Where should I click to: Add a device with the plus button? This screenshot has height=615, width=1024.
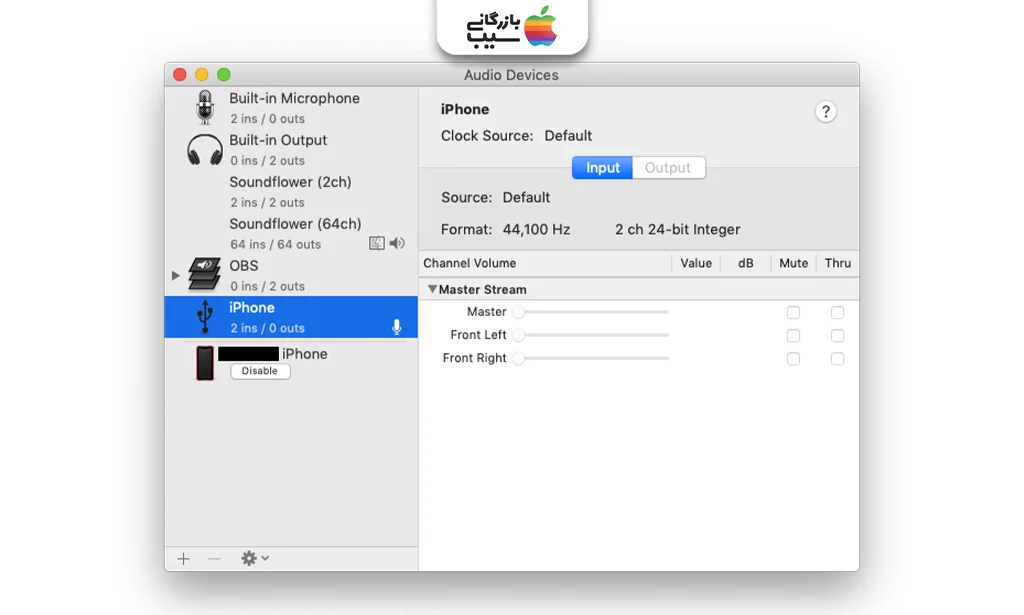[x=184, y=559]
